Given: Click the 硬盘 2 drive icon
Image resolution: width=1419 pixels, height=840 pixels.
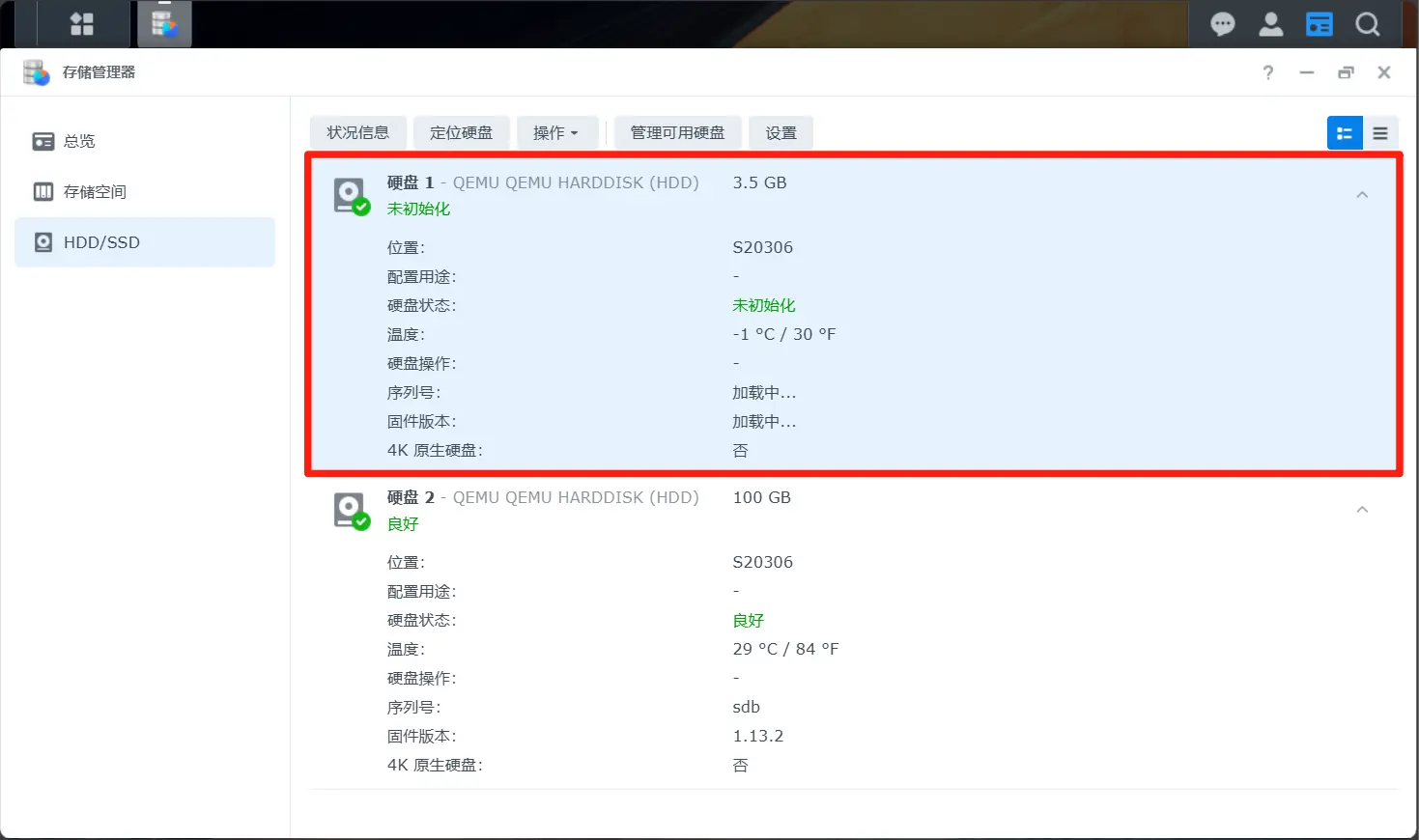Looking at the screenshot, I should point(351,510).
